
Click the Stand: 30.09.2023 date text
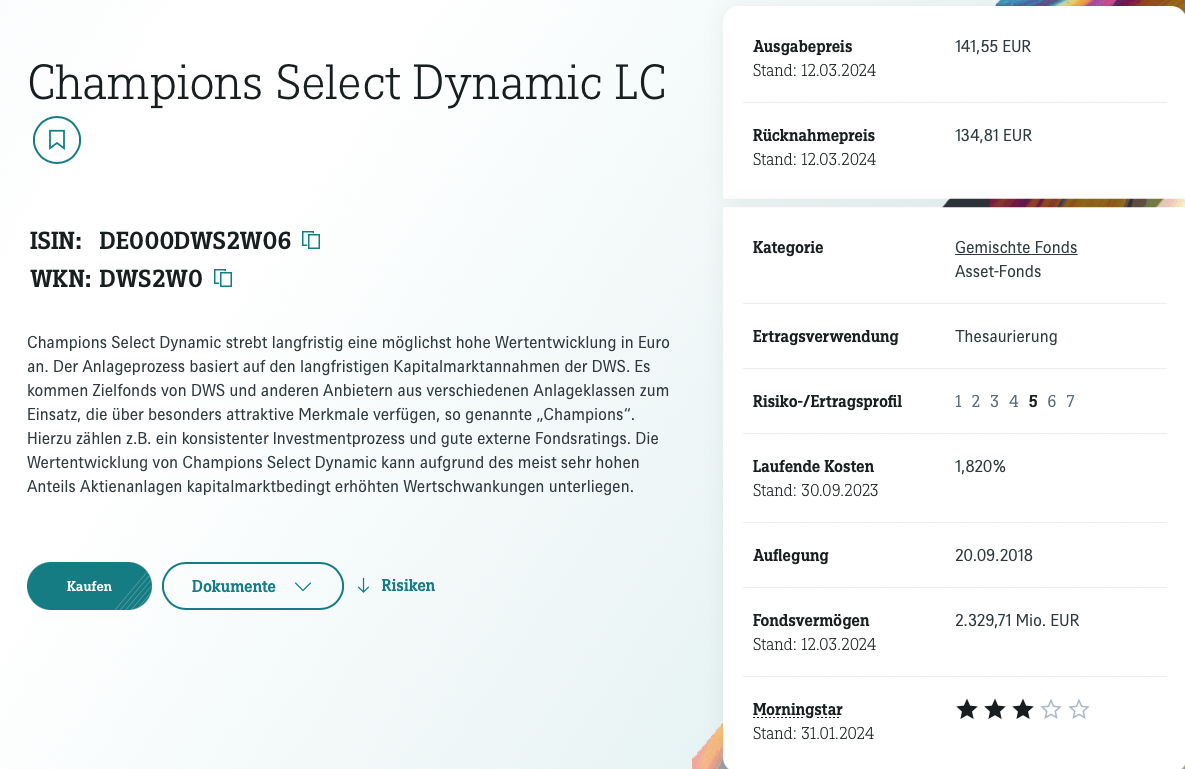pyautogui.click(x=815, y=490)
